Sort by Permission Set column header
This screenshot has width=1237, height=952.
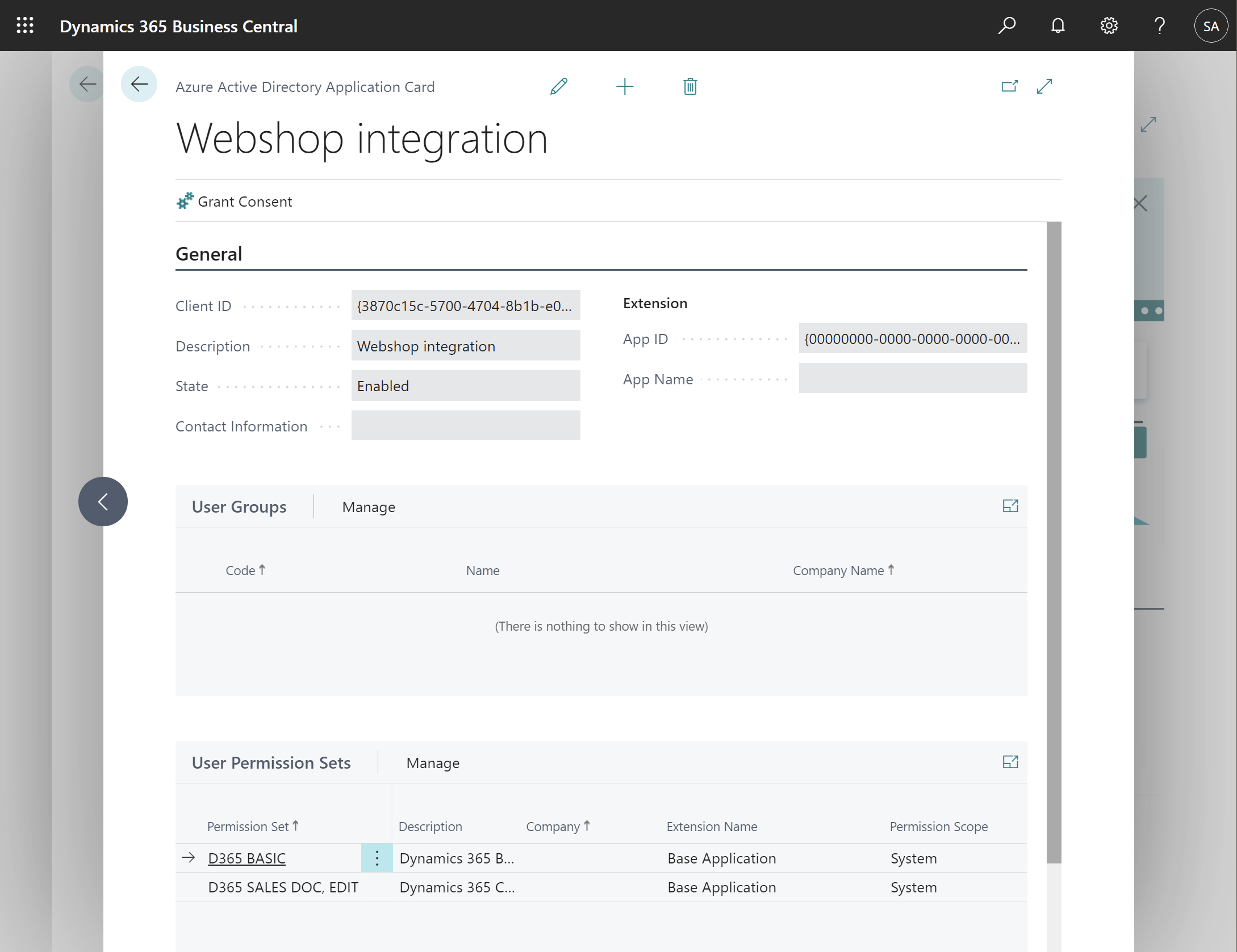point(253,827)
